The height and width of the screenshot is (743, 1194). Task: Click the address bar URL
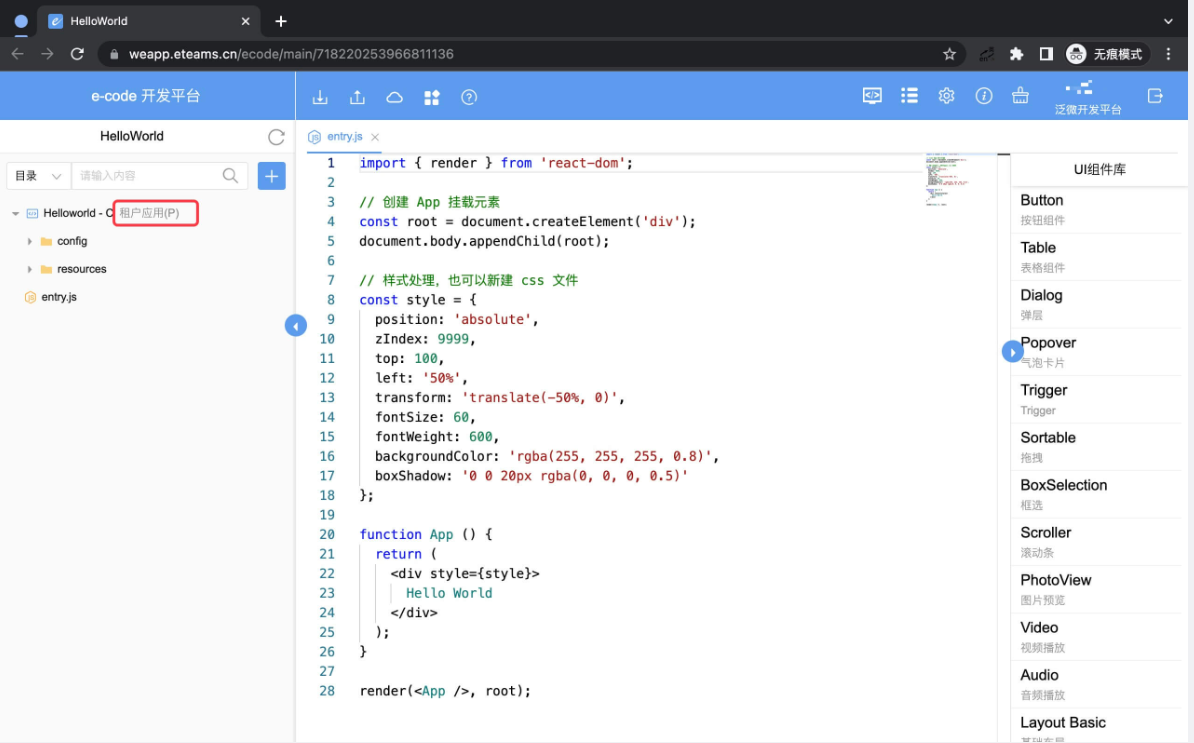point(291,54)
